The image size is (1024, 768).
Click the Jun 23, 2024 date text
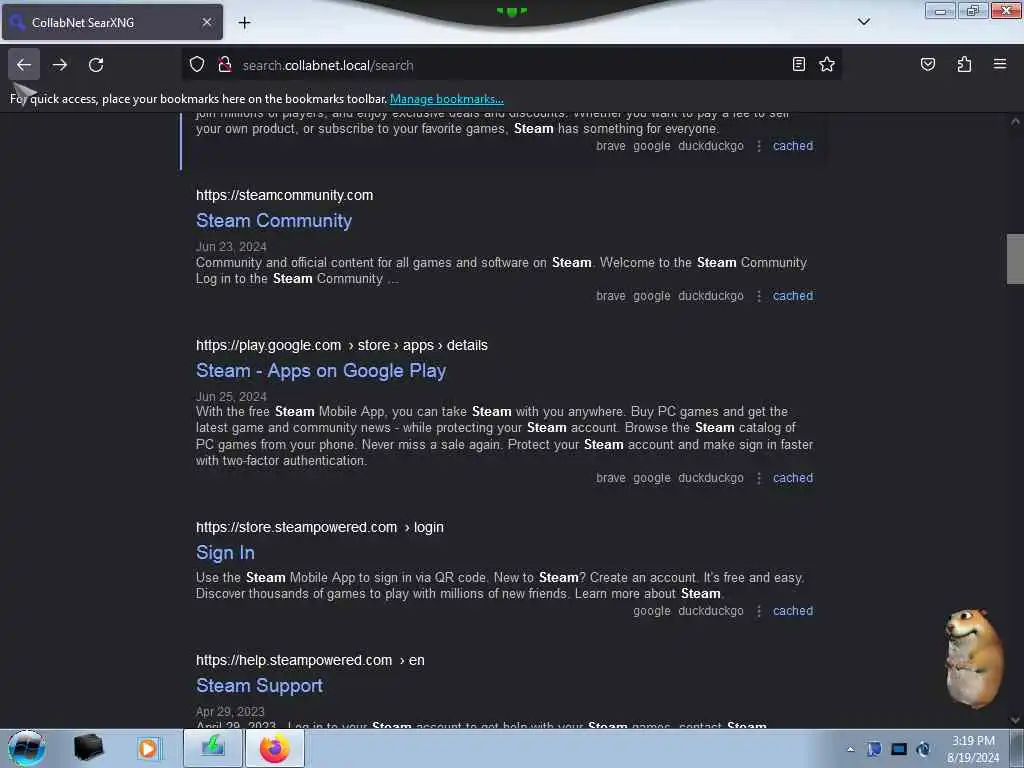[x=231, y=247]
